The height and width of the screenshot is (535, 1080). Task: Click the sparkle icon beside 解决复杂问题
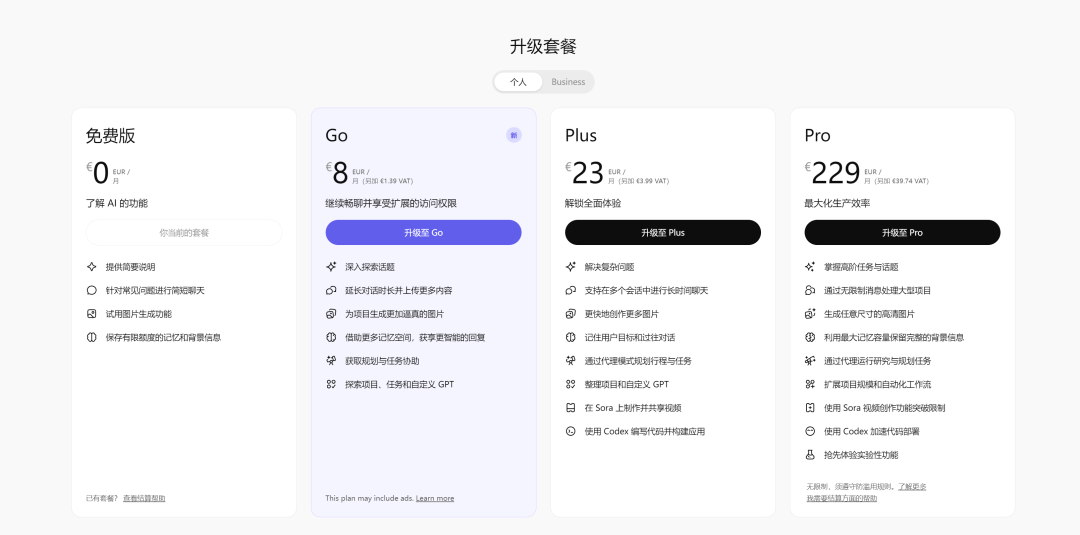coord(570,267)
